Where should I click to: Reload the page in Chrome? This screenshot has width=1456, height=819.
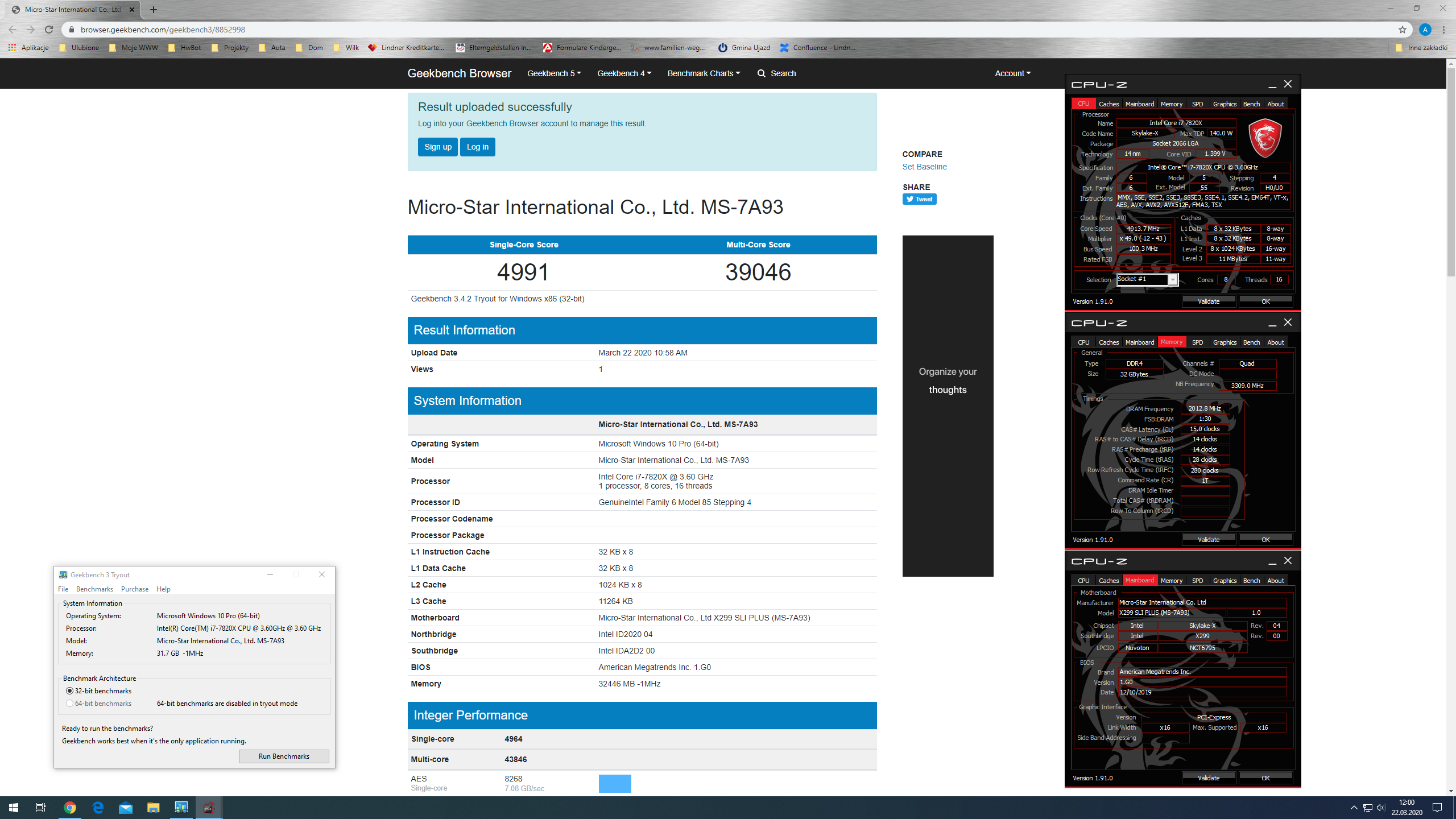click(49, 30)
